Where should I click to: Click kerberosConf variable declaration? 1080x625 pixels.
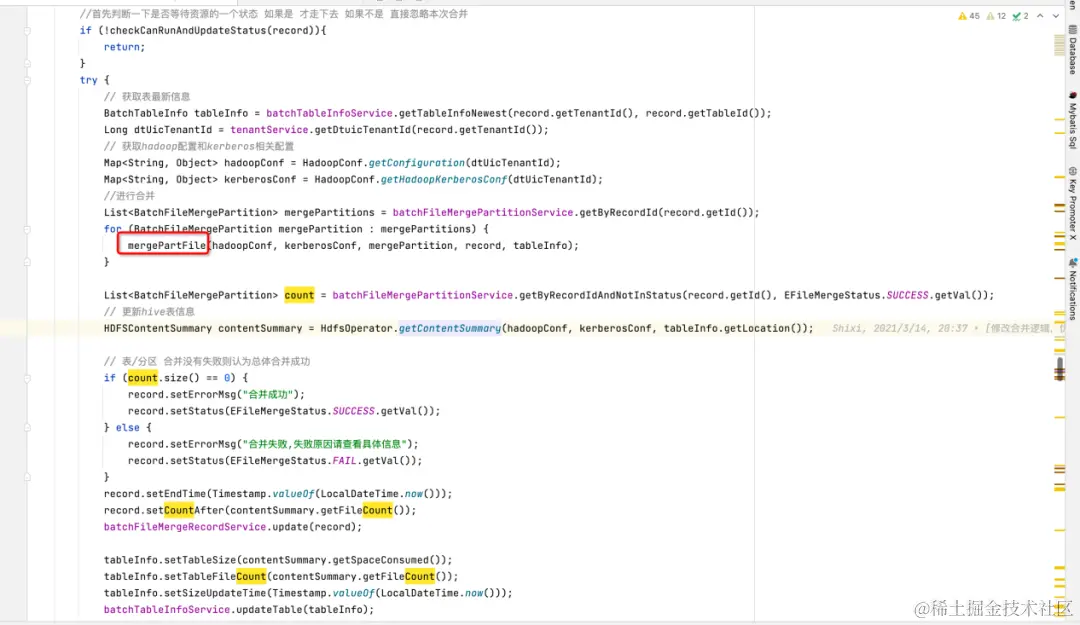[260, 179]
